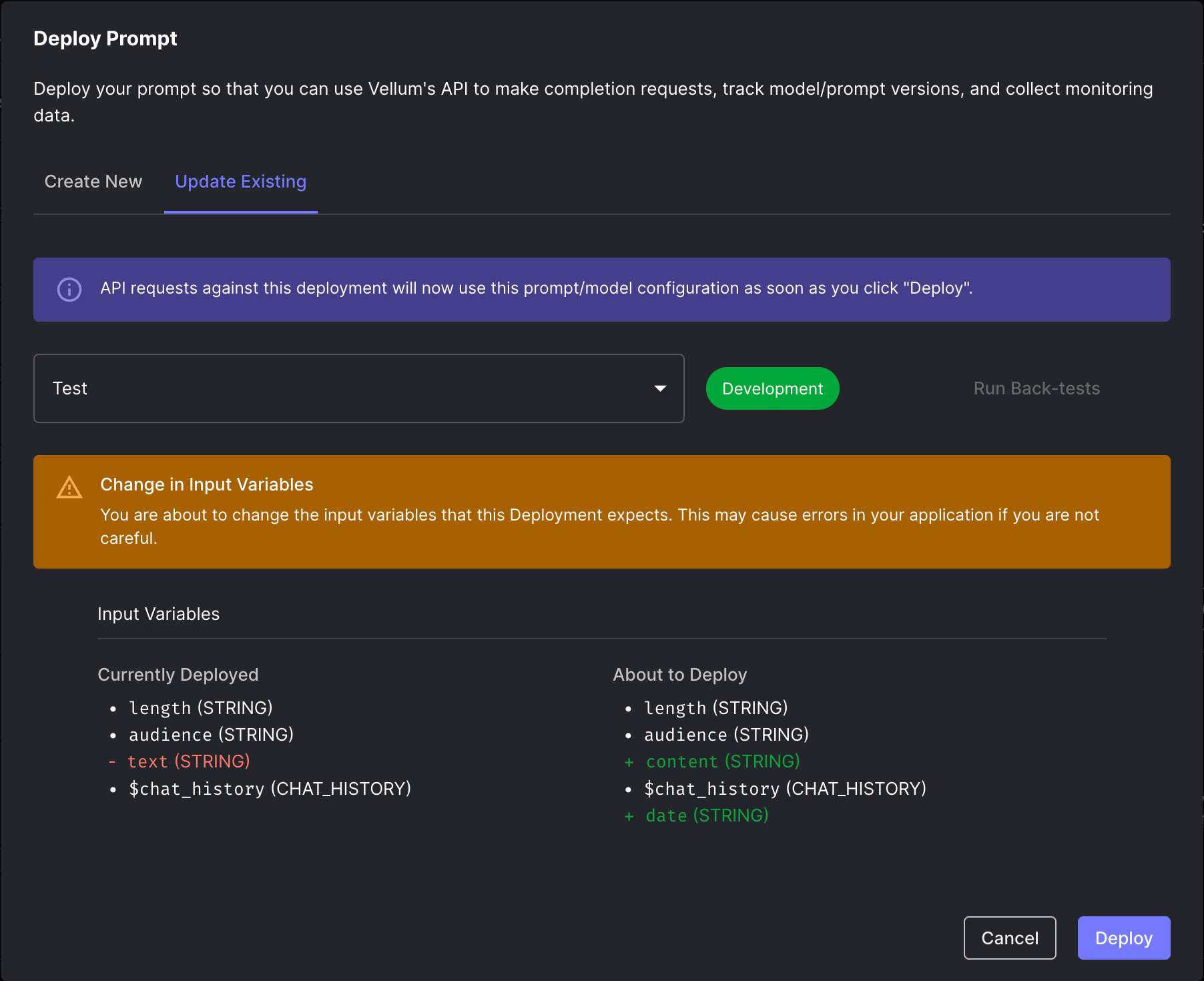Click the added content (STRING) variable
This screenshot has height=981, width=1204.
coord(723,761)
